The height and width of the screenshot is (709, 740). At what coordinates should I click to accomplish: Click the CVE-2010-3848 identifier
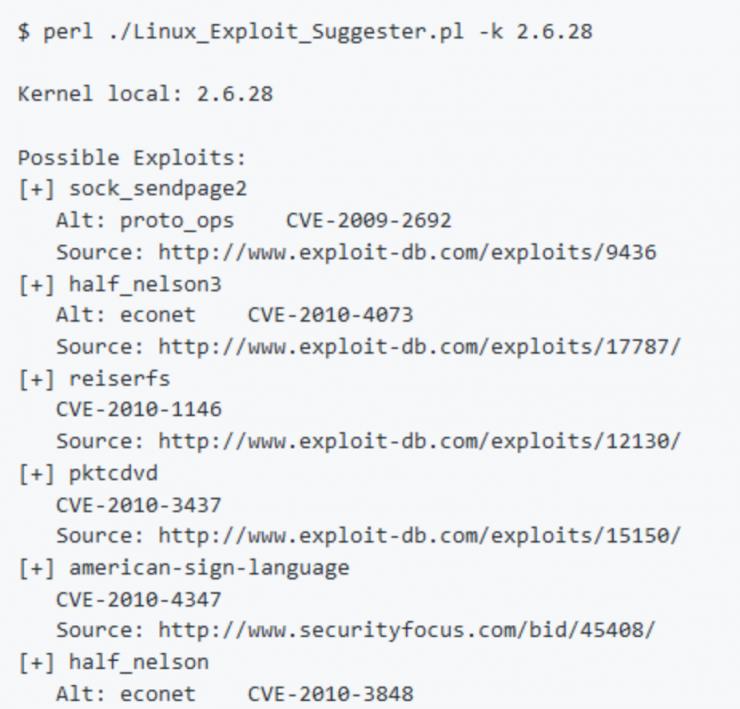[x=330, y=693]
